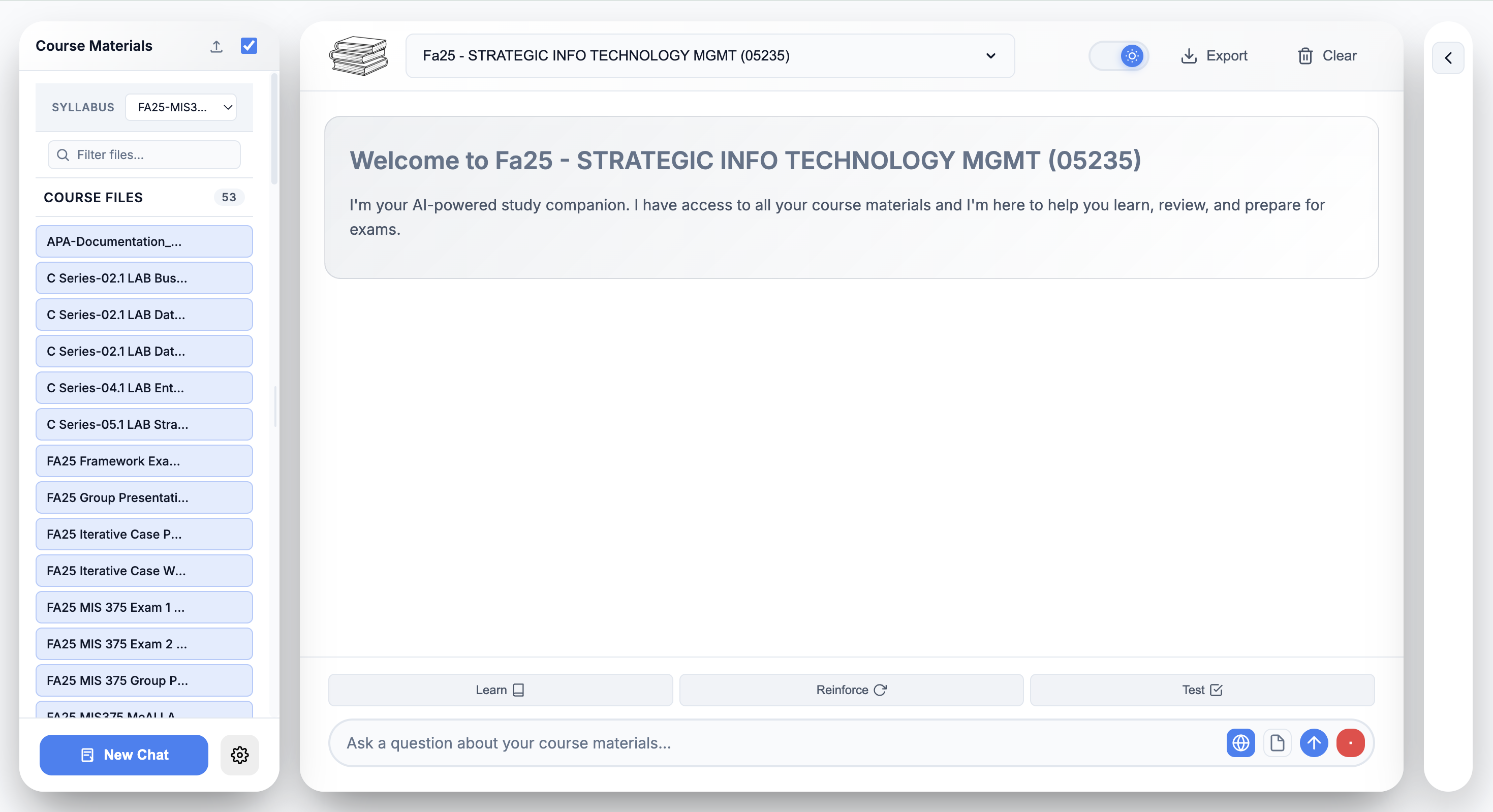Toggle the light/dark theme switch
The image size is (1493, 812).
pyautogui.click(x=1118, y=56)
